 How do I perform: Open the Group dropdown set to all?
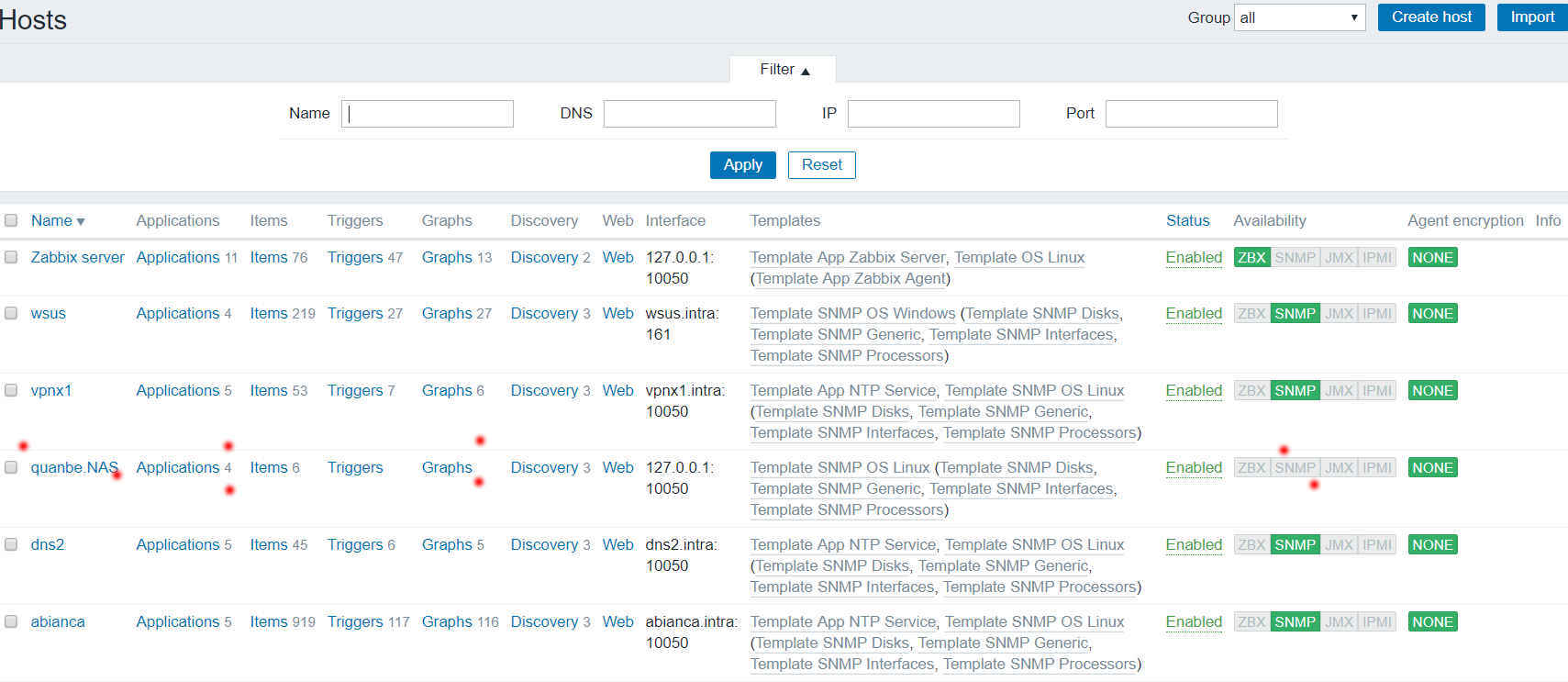[1299, 17]
